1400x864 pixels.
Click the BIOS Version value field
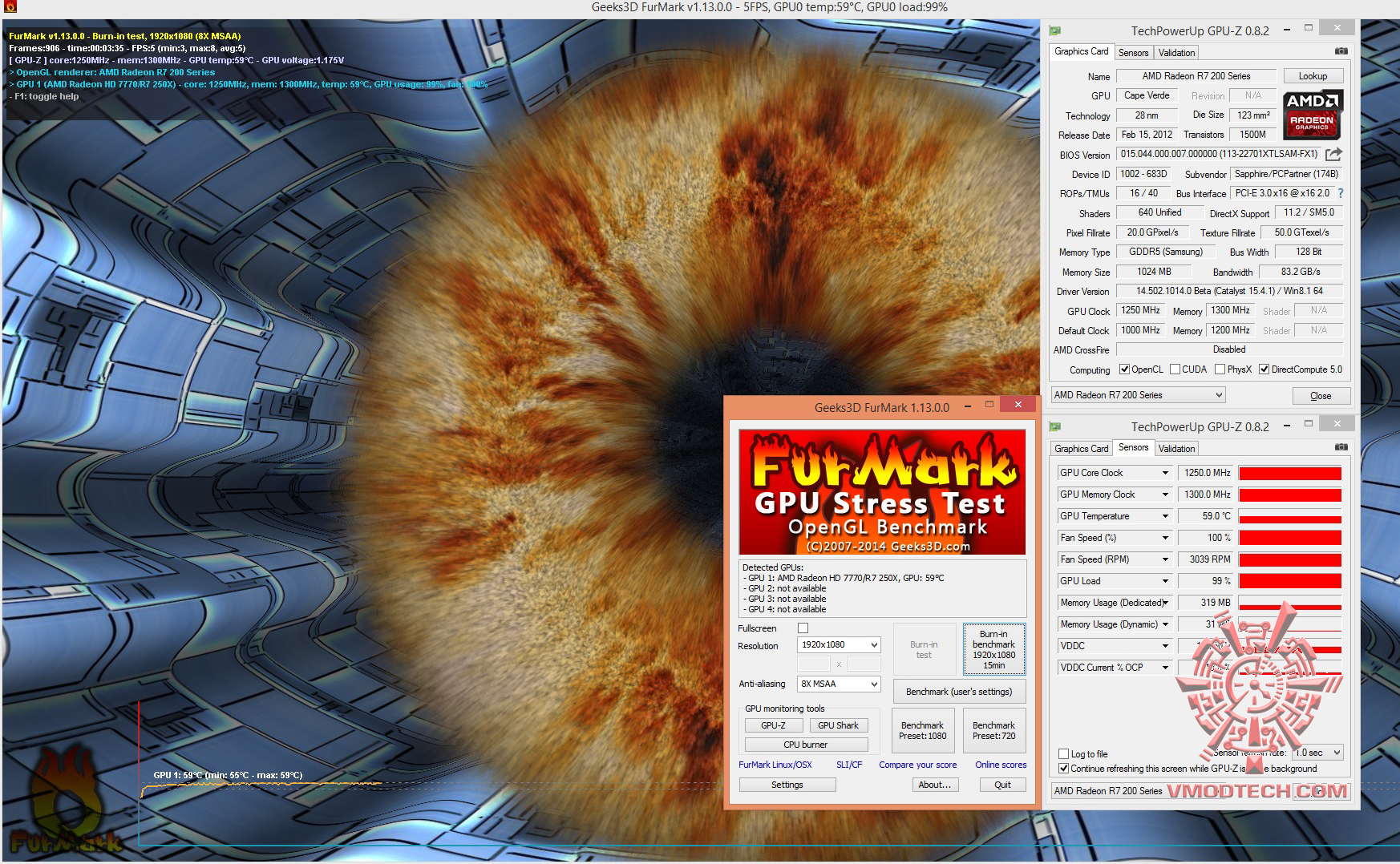point(1219,154)
